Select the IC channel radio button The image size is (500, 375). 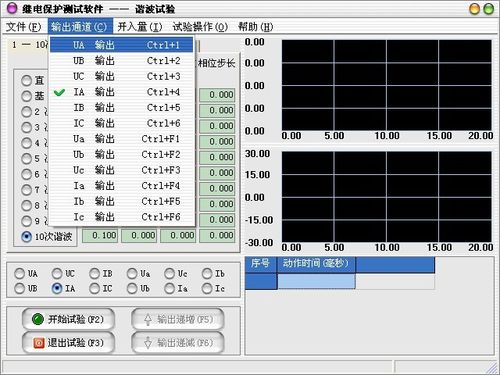point(94,288)
